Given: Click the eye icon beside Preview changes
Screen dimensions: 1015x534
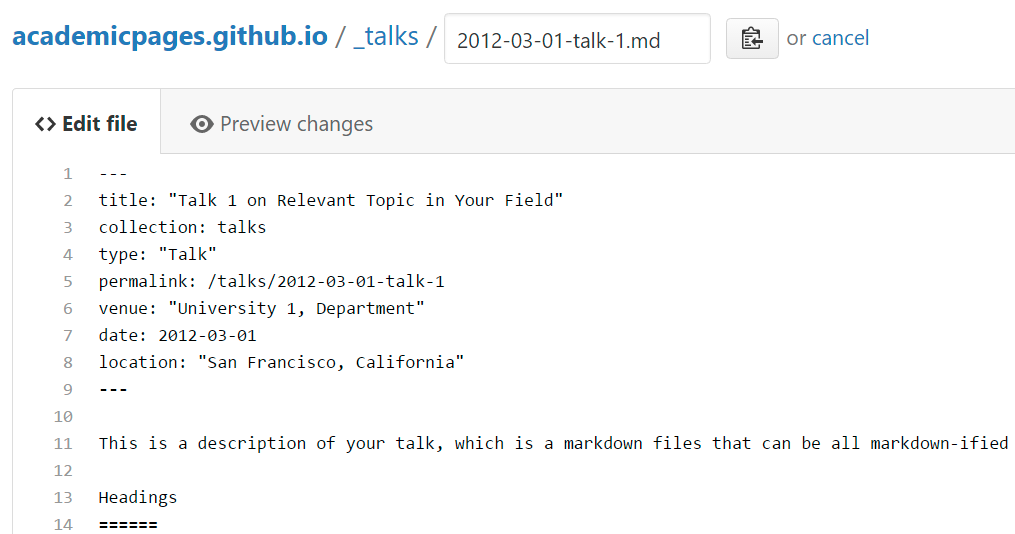Looking at the screenshot, I should 202,124.
